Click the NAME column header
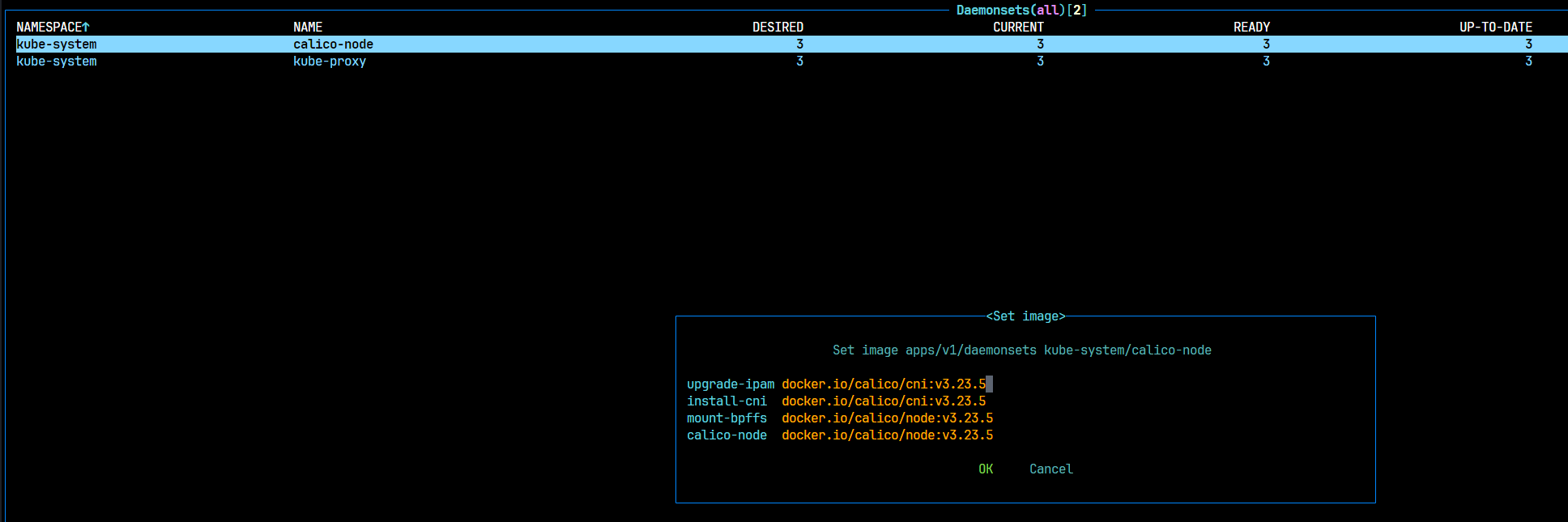Screen dimensions: 1568x522 click(308, 28)
